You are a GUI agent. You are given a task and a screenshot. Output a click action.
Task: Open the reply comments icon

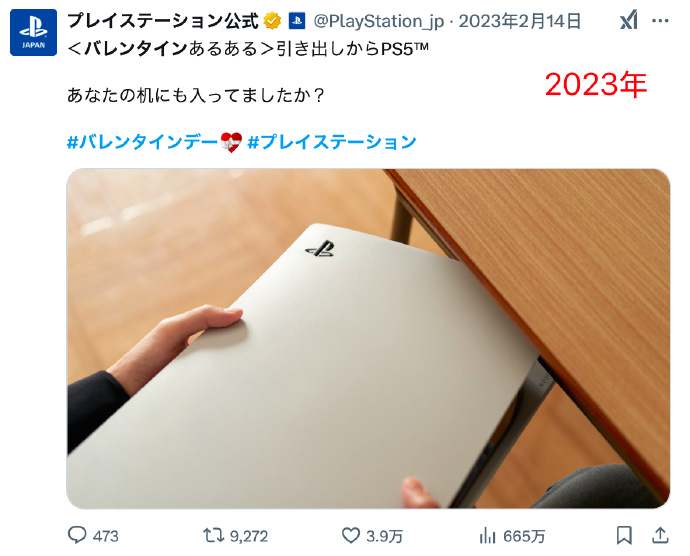(77, 535)
